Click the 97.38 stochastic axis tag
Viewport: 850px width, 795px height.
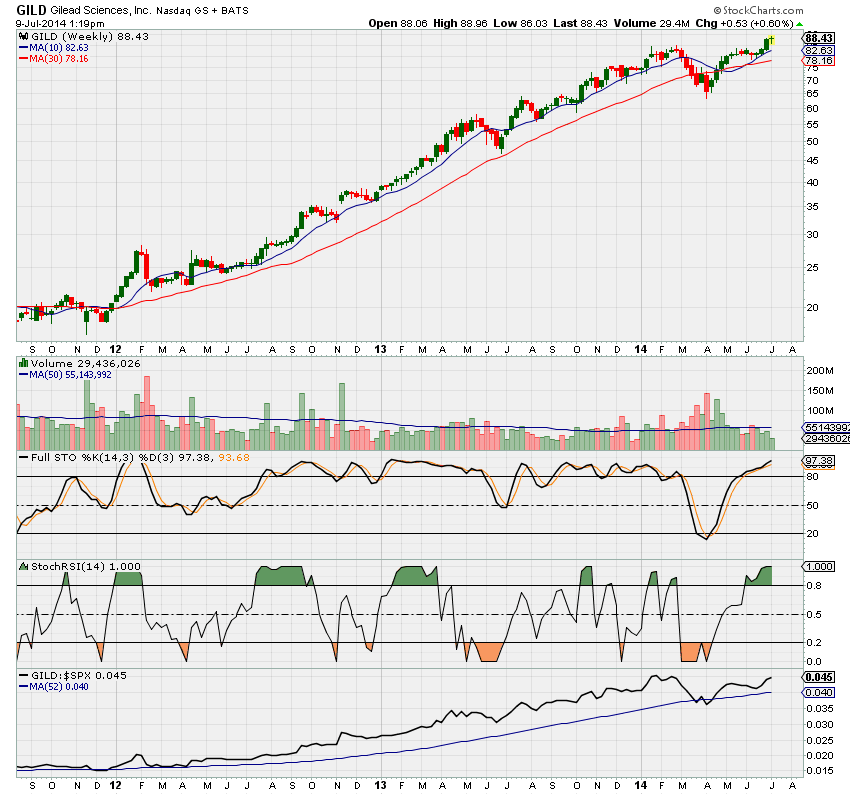click(819, 461)
